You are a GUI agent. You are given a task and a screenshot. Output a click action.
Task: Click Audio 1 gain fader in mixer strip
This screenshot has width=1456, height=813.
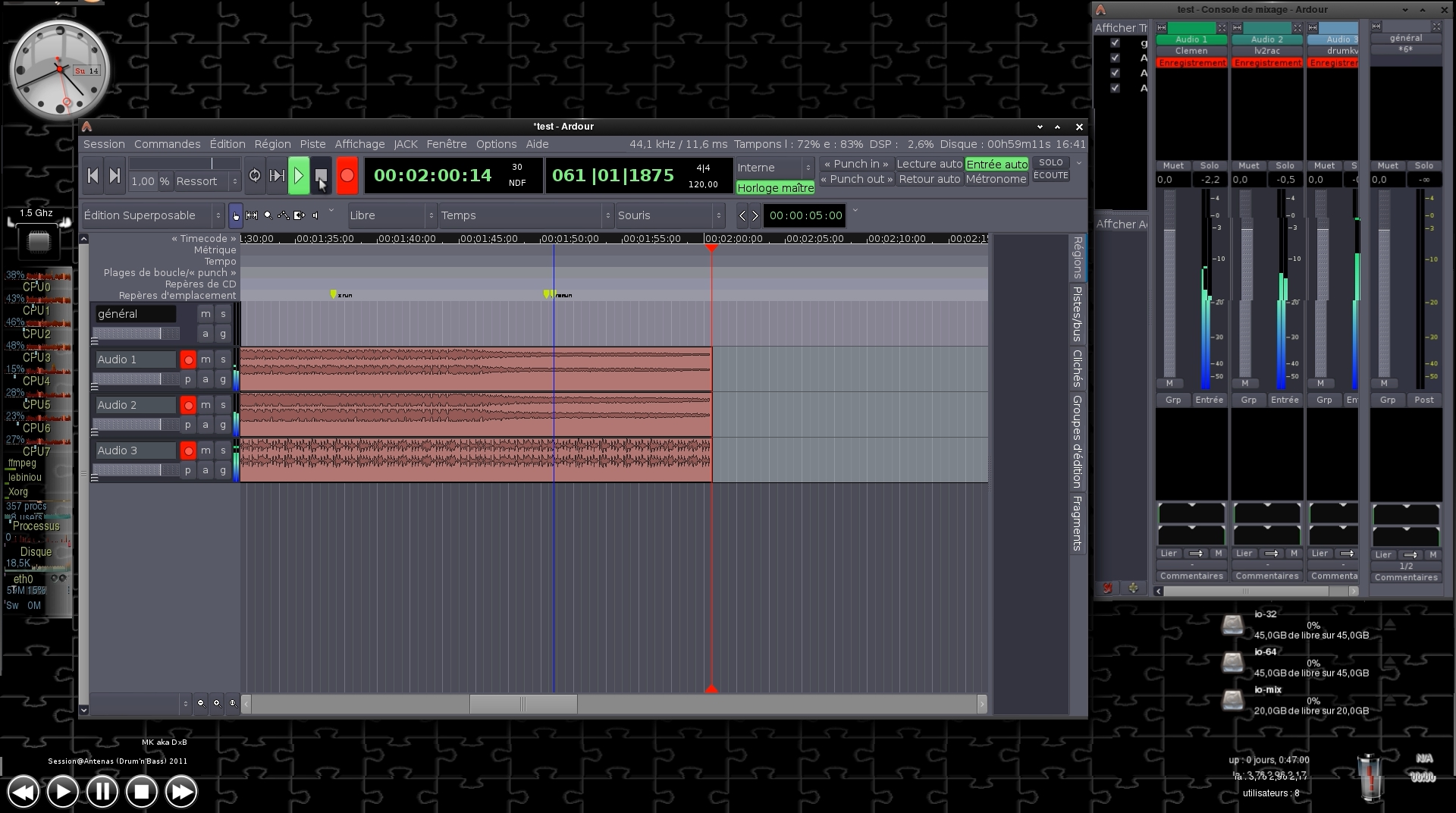1169,284
